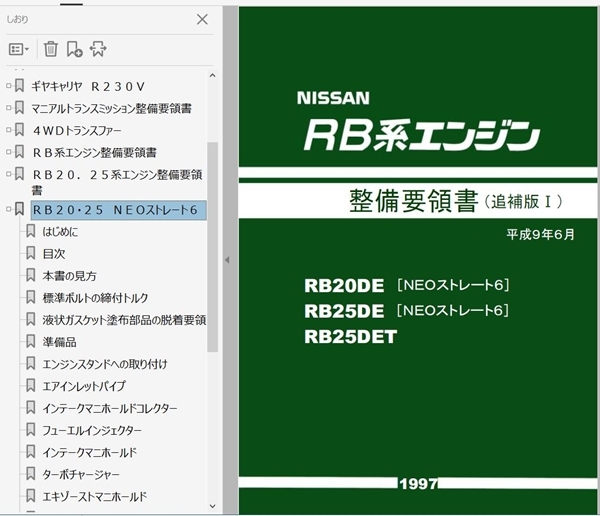Close the しおり bookmarks panel
This screenshot has height=516, width=600.
click(202, 19)
